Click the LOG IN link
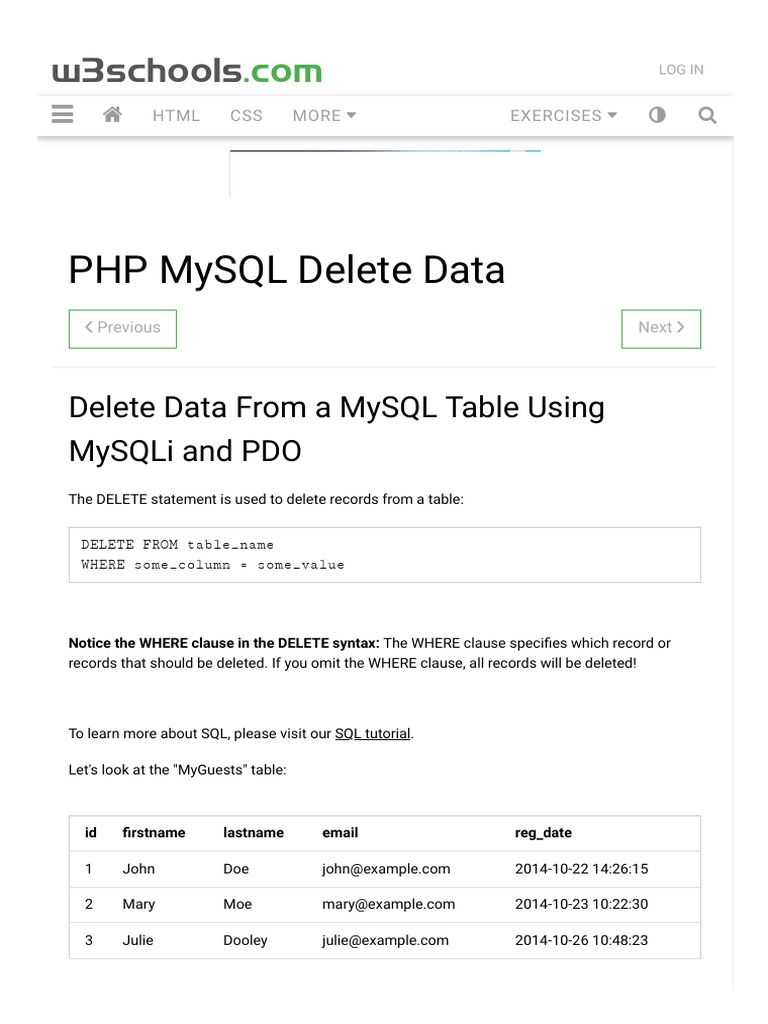768x1024 pixels. pos(681,70)
